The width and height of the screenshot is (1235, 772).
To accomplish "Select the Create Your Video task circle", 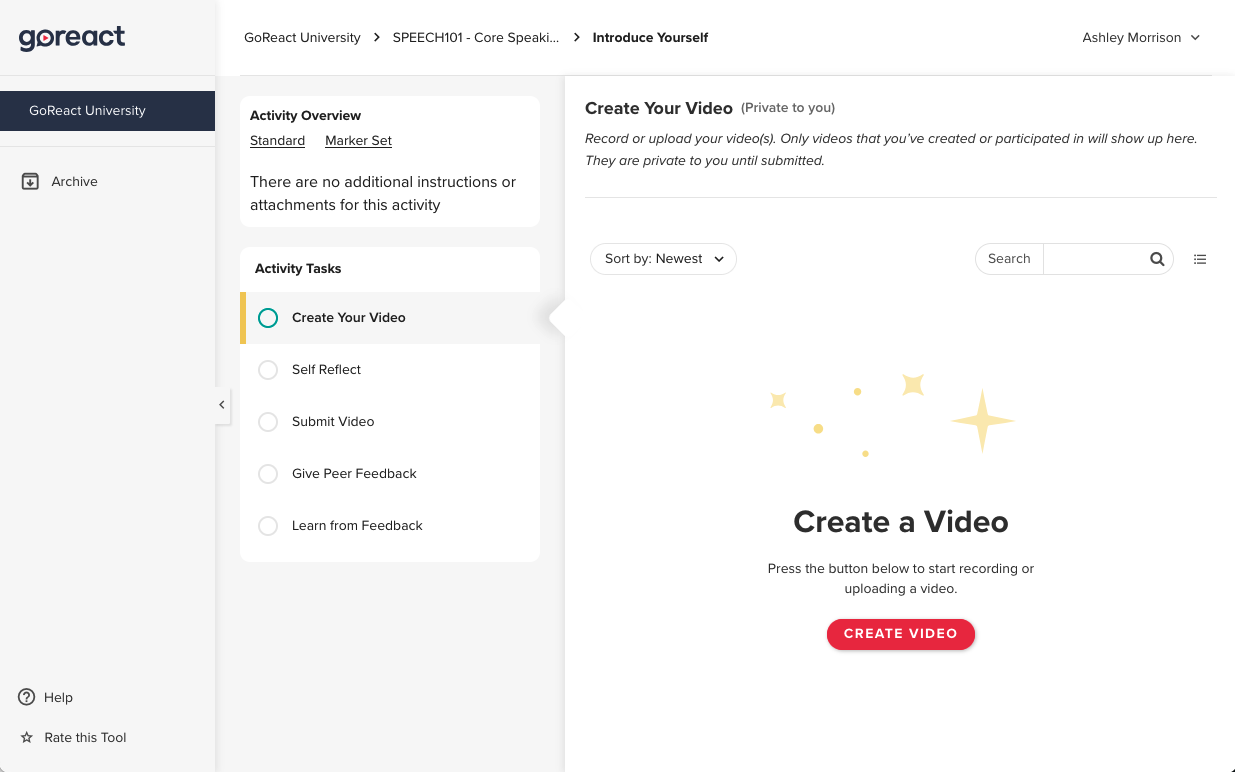I will [268, 318].
